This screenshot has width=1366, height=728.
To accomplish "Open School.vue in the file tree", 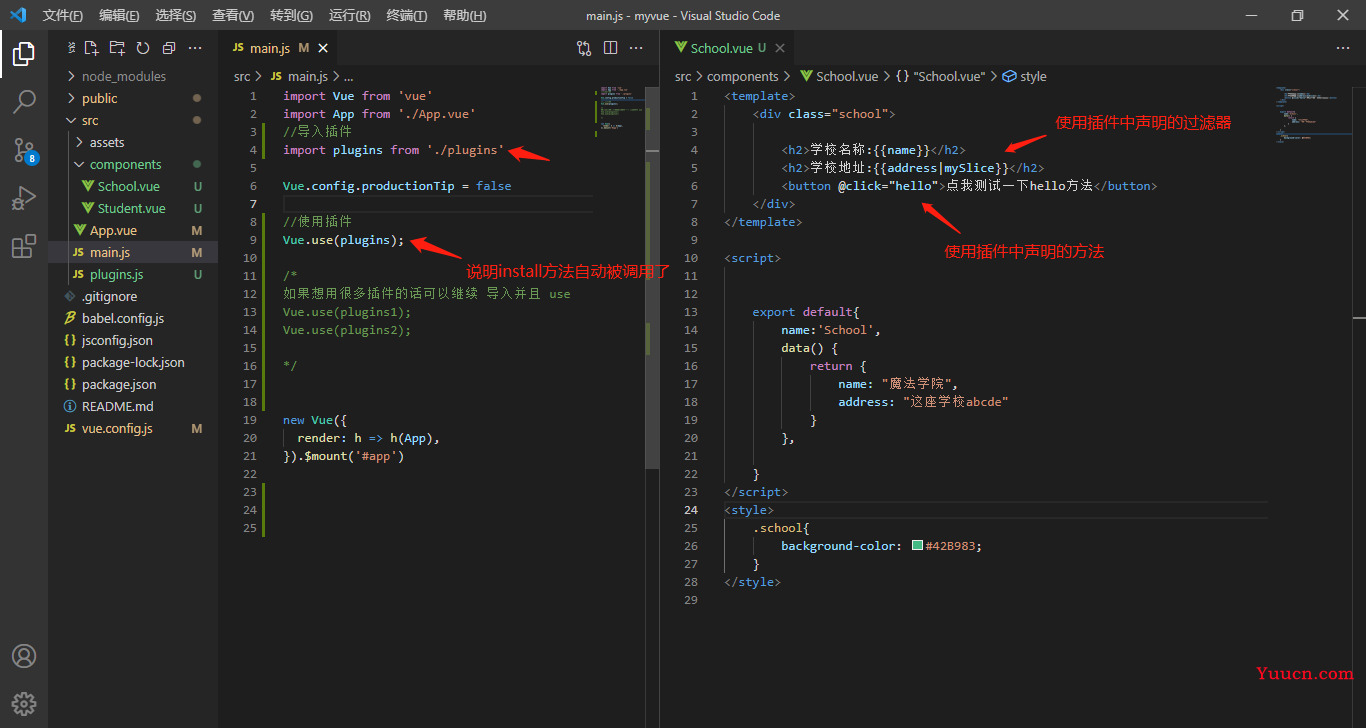I will pos(133,186).
